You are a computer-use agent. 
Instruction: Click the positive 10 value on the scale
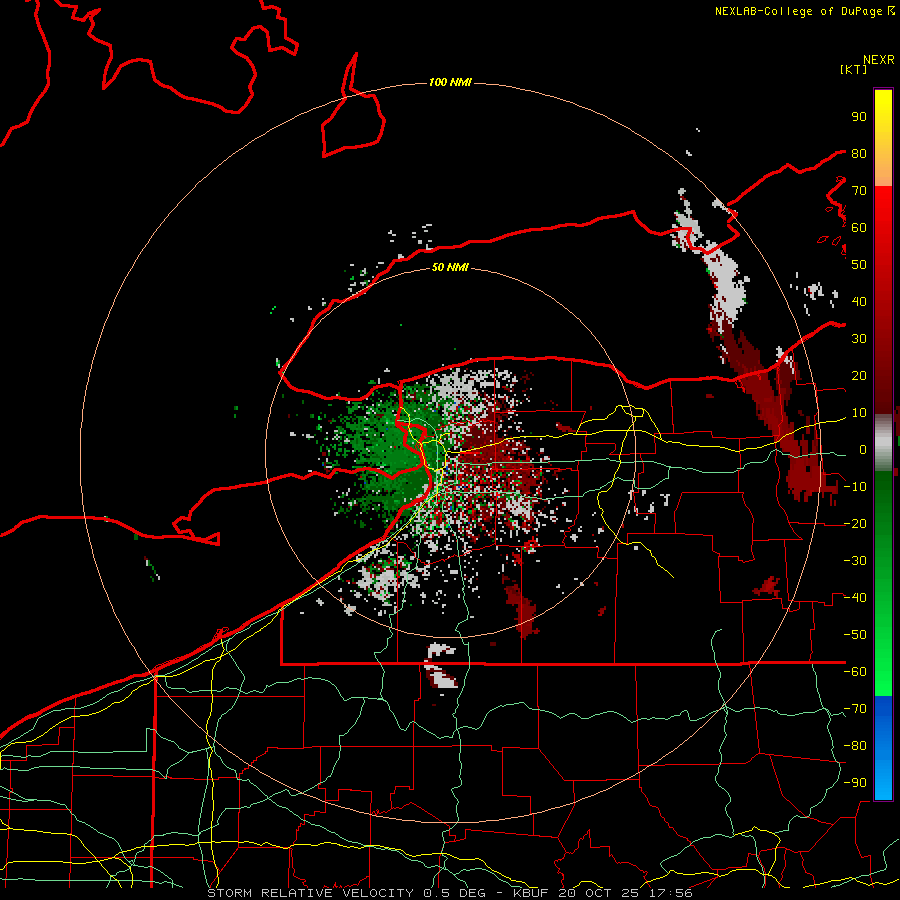point(859,413)
